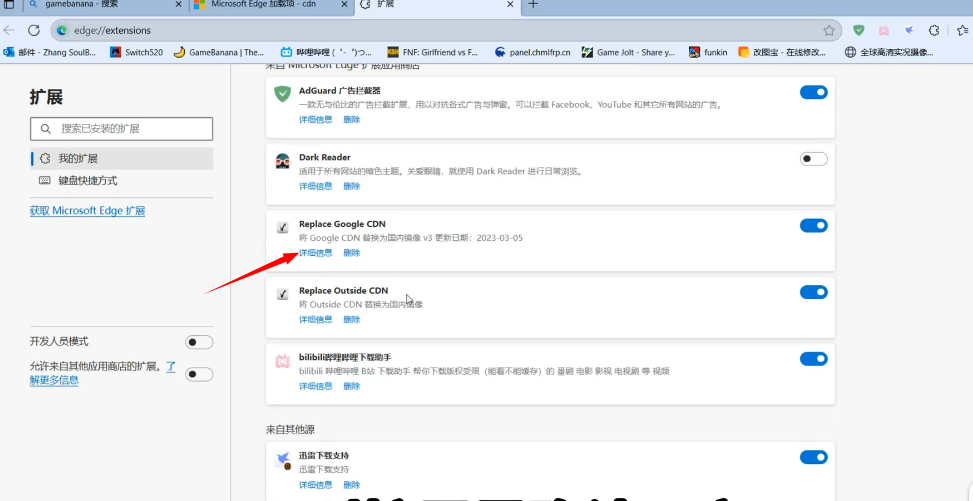Open 详细信息 for AdGuard
973x501 pixels.
(315, 119)
